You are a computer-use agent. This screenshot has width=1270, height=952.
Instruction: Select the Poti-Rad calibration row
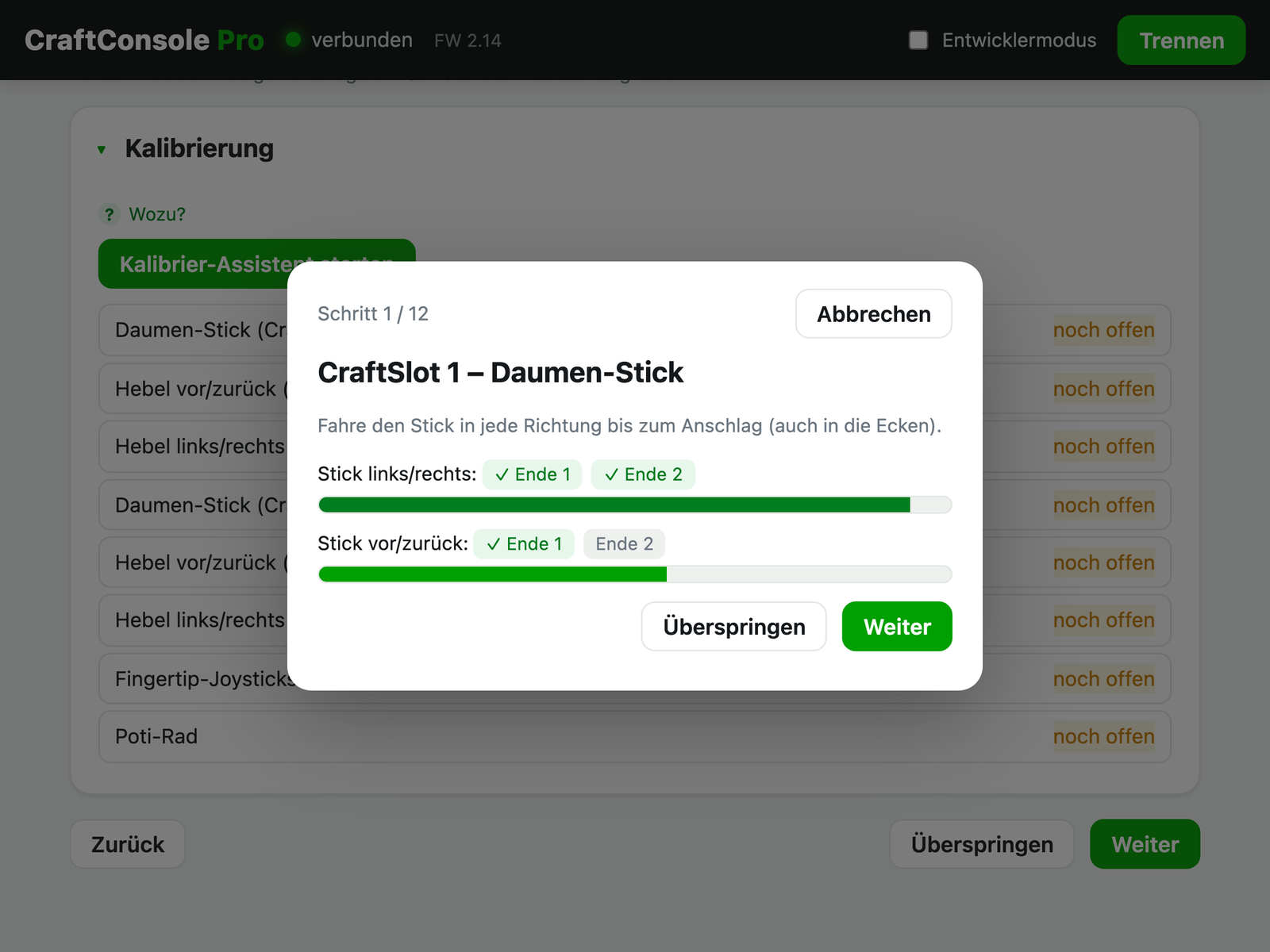pyautogui.click(x=635, y=737)
